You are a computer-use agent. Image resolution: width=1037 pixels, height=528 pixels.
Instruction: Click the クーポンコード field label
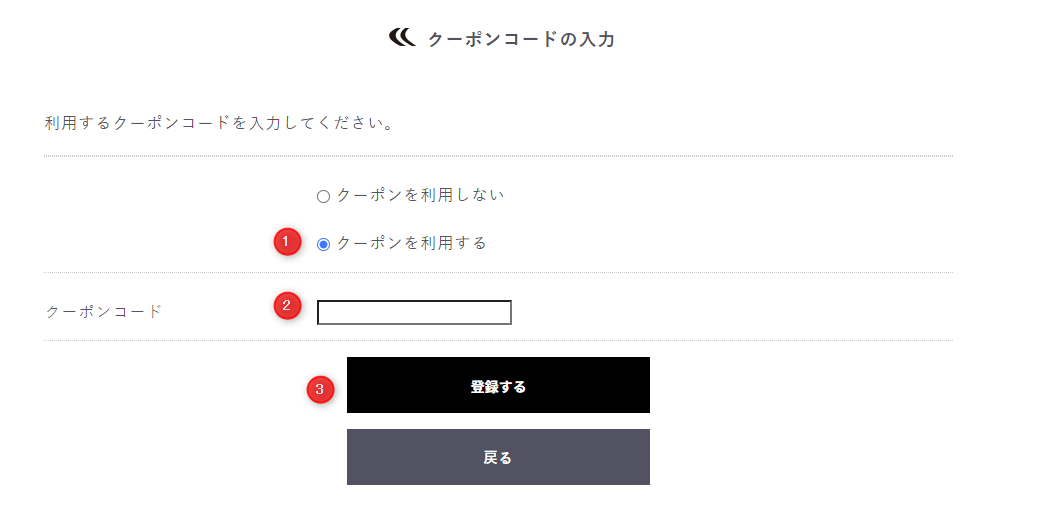(103, 311)
